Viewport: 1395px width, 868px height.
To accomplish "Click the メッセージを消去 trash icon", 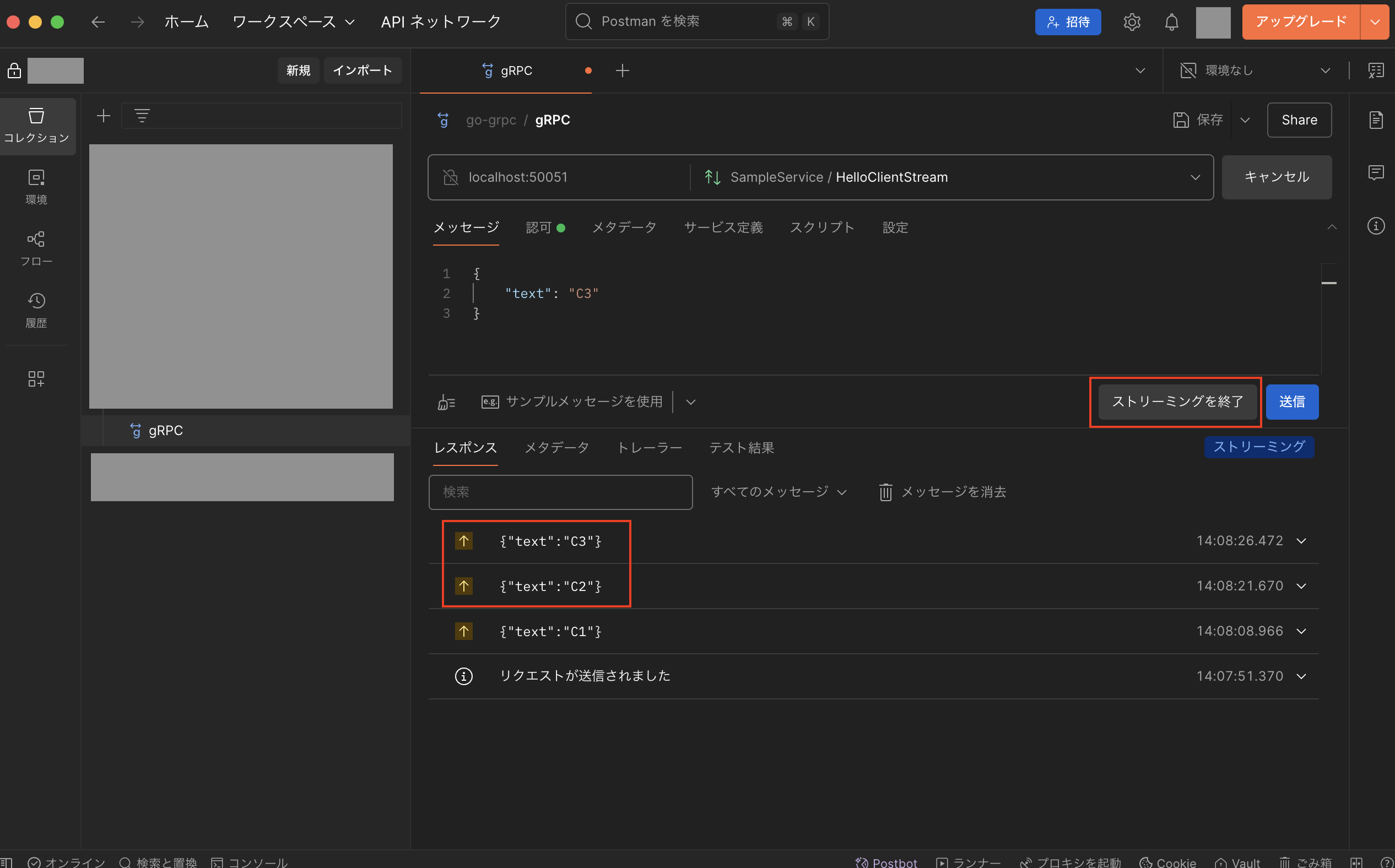I will click(x=885, y=492).
